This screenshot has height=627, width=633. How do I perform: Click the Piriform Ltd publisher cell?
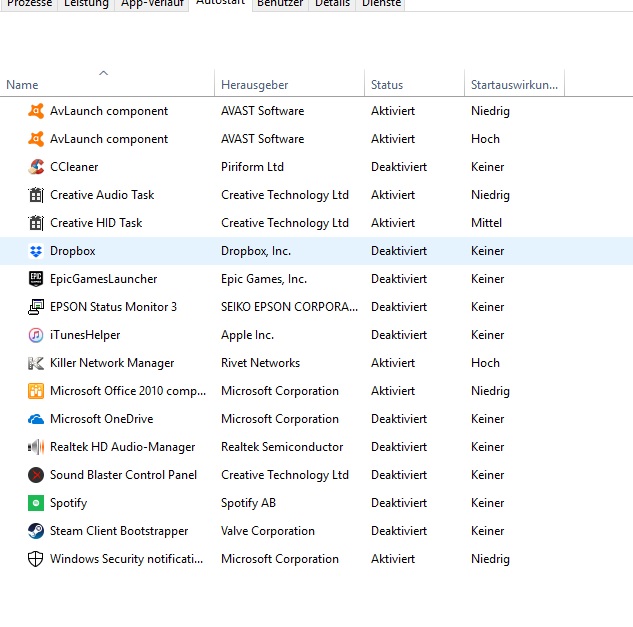[x=252, y=167]
